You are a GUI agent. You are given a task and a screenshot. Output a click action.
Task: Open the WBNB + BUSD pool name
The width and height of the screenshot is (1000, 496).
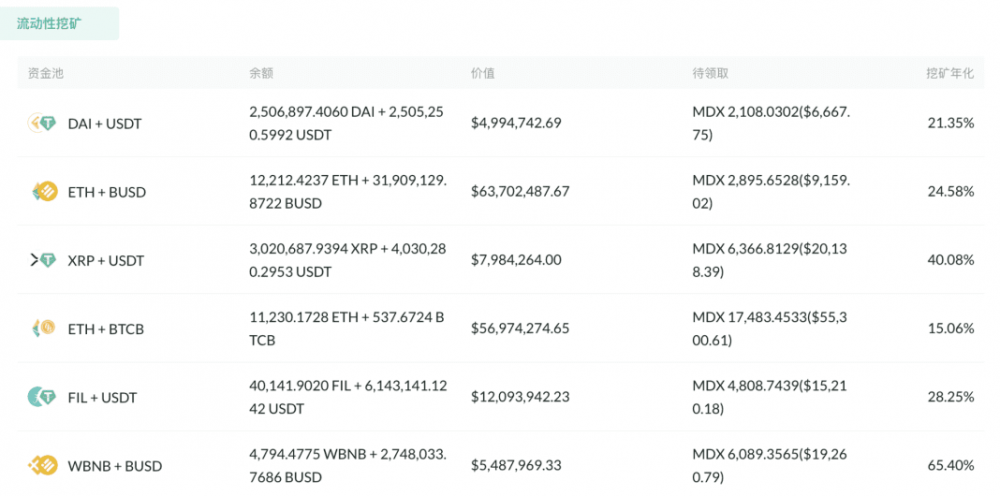click(115, 466)
